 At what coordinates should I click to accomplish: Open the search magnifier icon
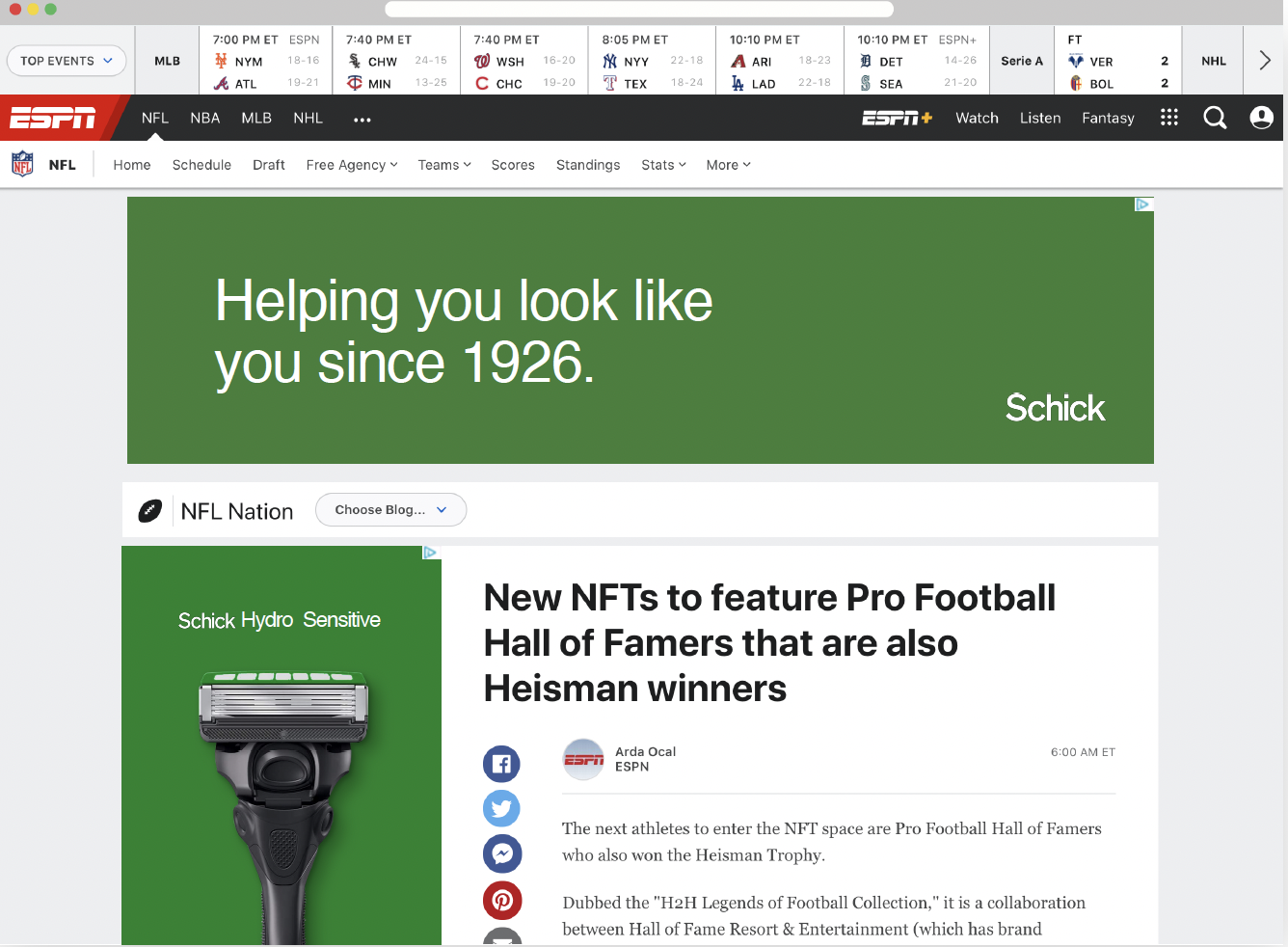pyautogui.click(x=1215, y=118)
